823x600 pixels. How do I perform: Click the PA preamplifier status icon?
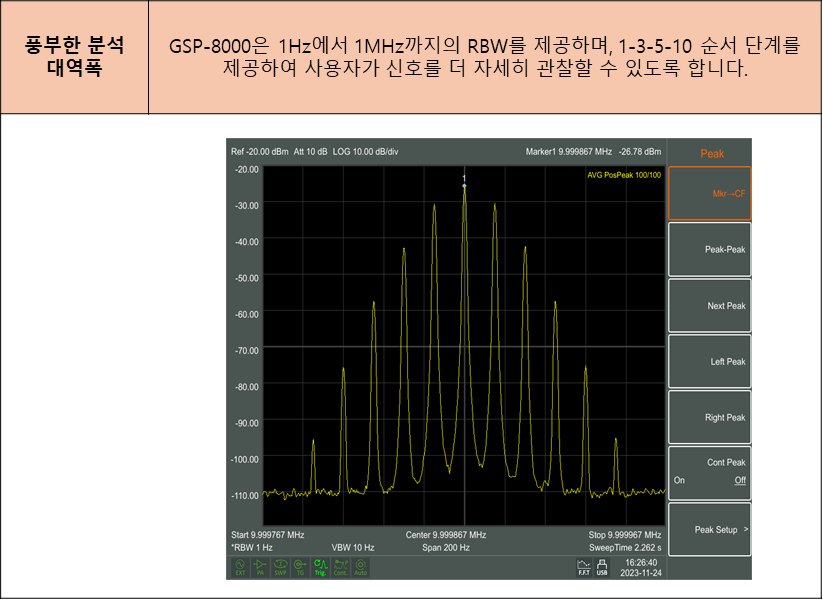pos(260,567)
